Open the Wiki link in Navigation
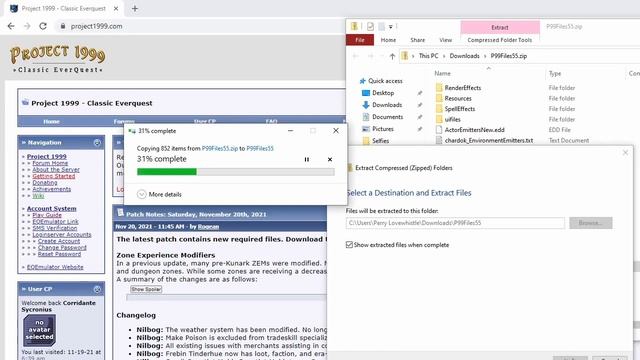 [38, 196]
